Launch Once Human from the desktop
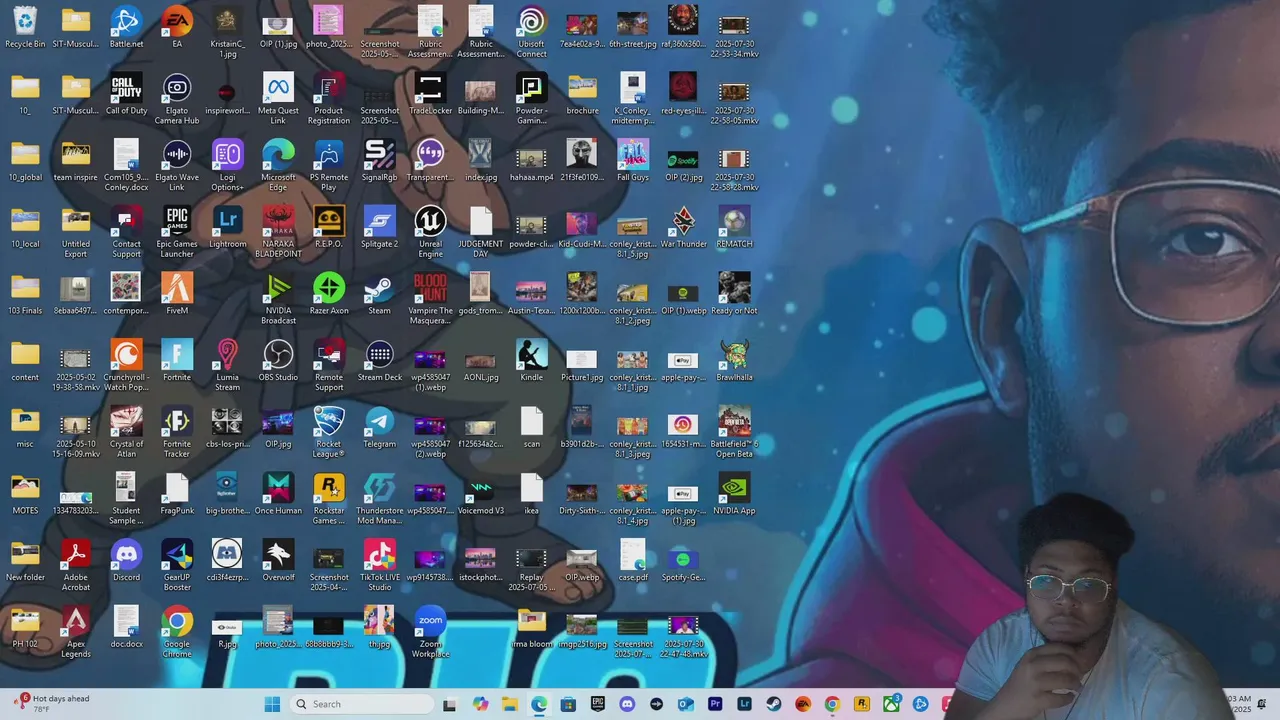The width and height of the screenshot is (1280, 720). point(278,493)
